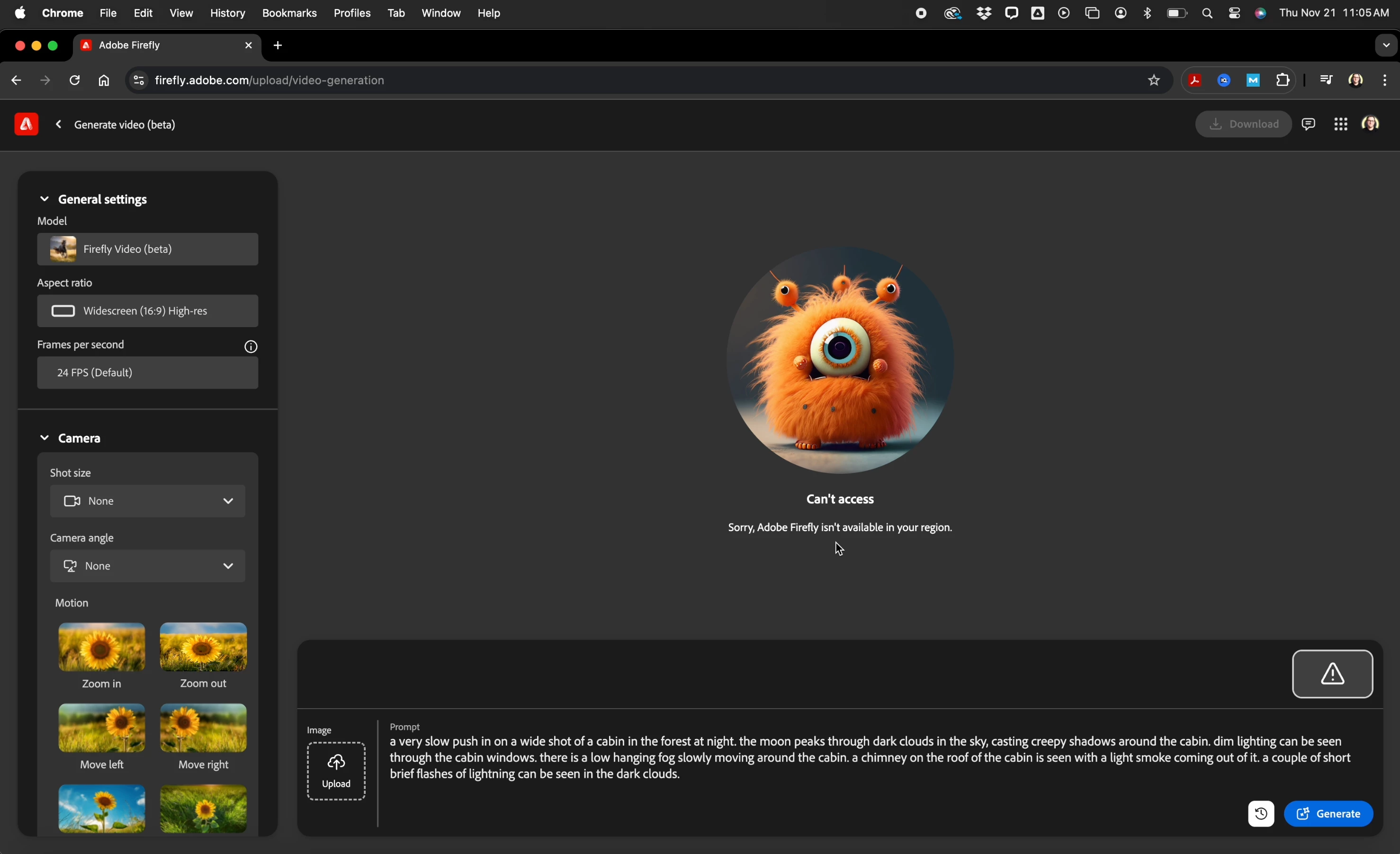Click into the Prompt text field
1400x854 pixels.
click(870, 758)
